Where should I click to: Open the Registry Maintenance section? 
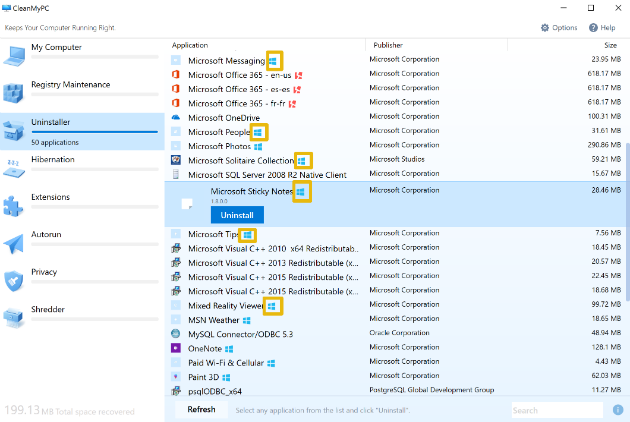click(x=82, y=94)
